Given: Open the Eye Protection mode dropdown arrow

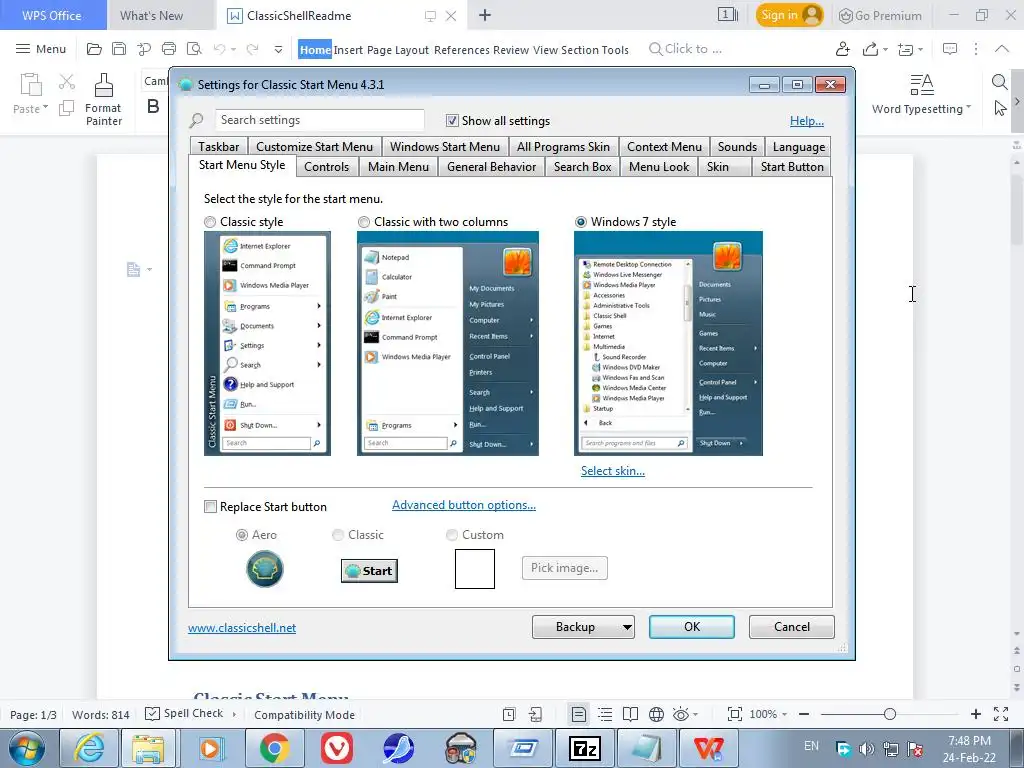Looking at the screenshot, I should click(696, 714).
